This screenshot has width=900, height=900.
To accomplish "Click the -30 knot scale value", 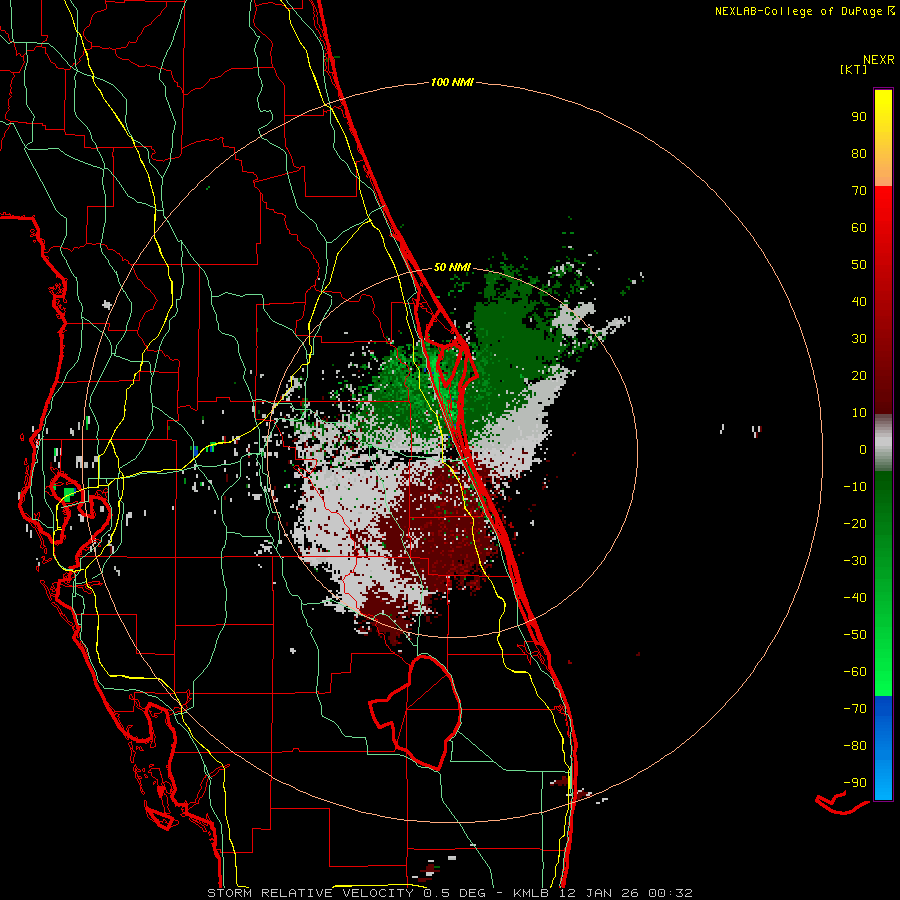I will [x=855, y=561].
